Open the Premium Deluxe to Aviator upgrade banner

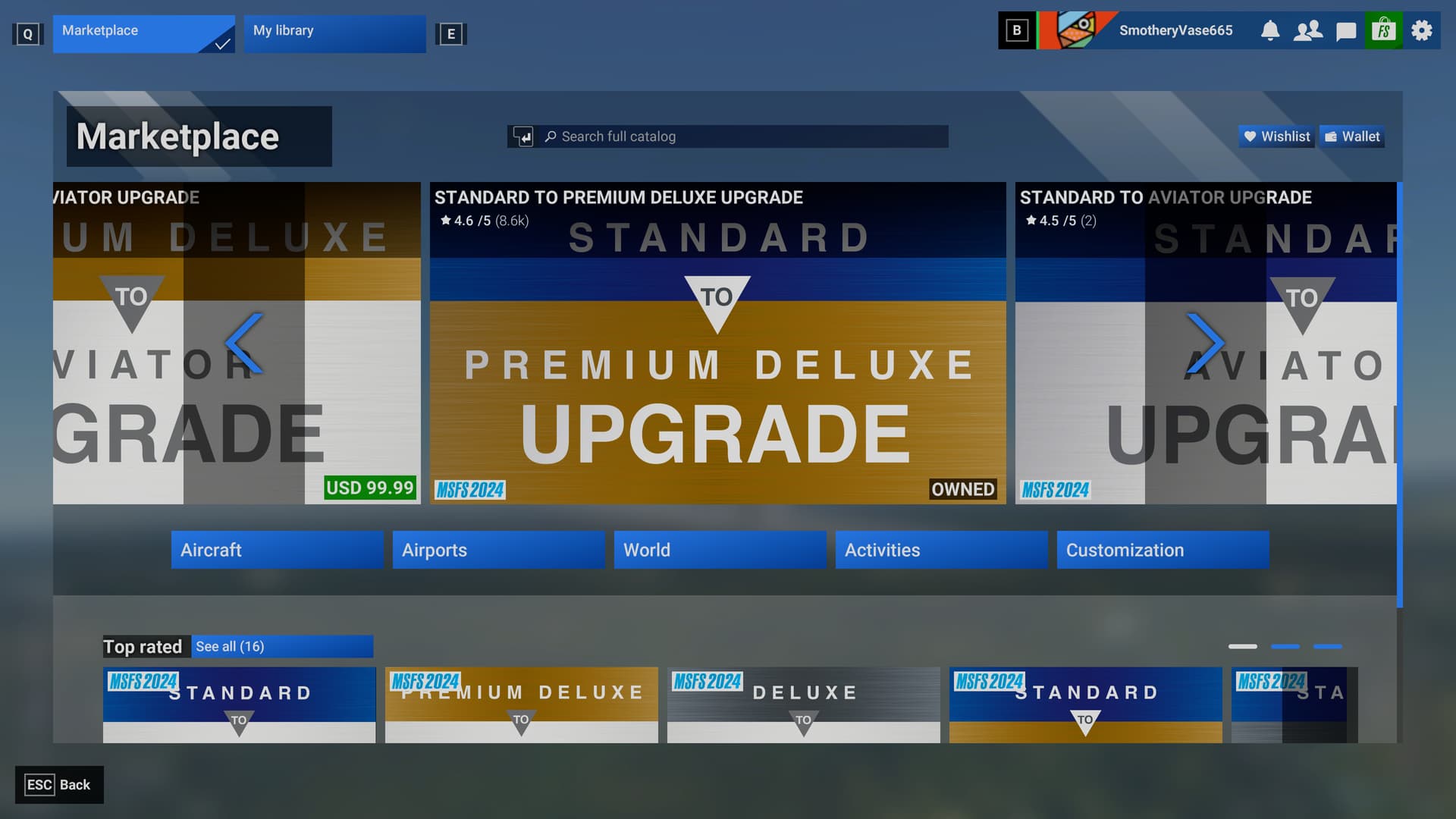tap(237, 343)
